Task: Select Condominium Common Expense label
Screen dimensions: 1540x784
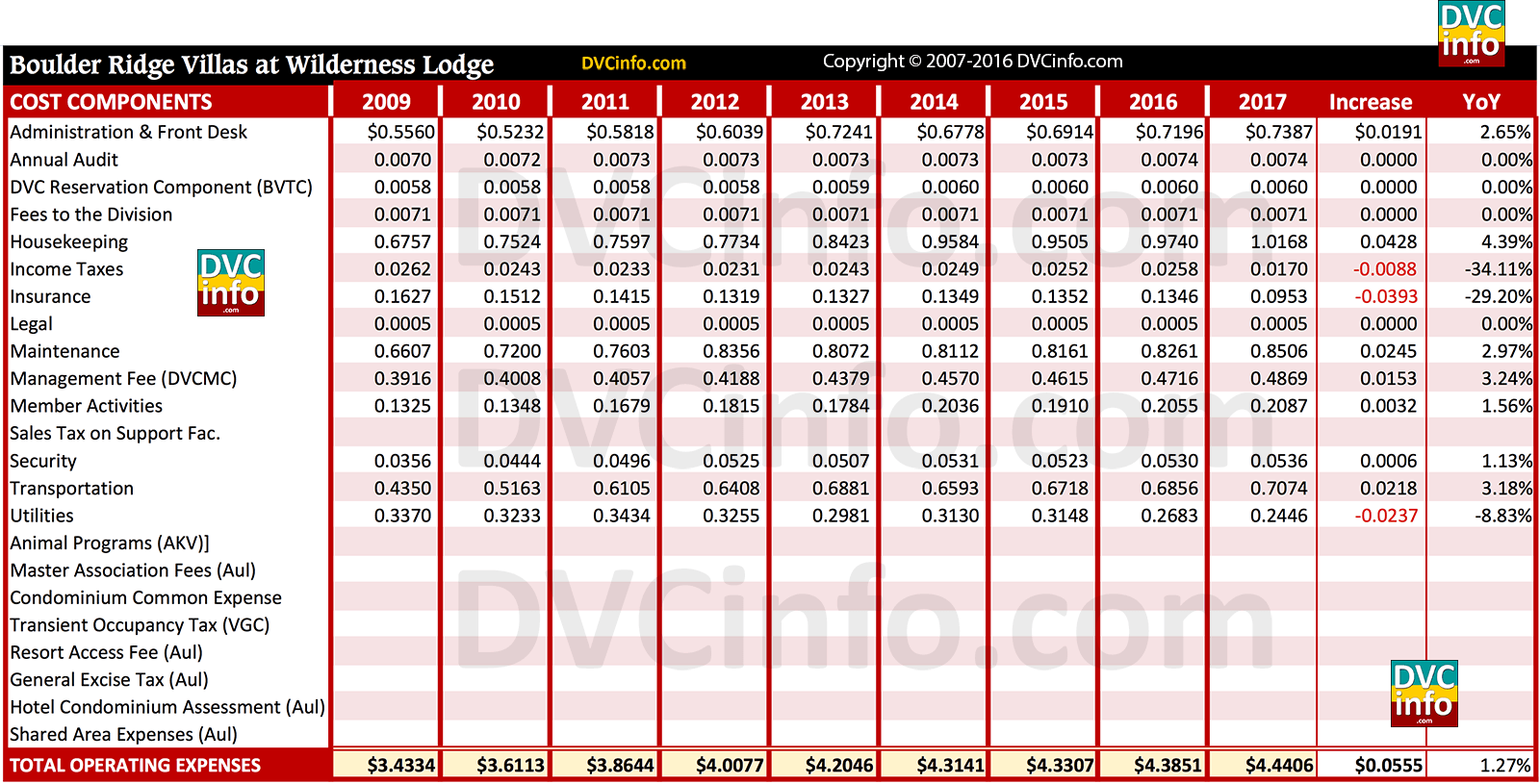Action: (145, 598)
